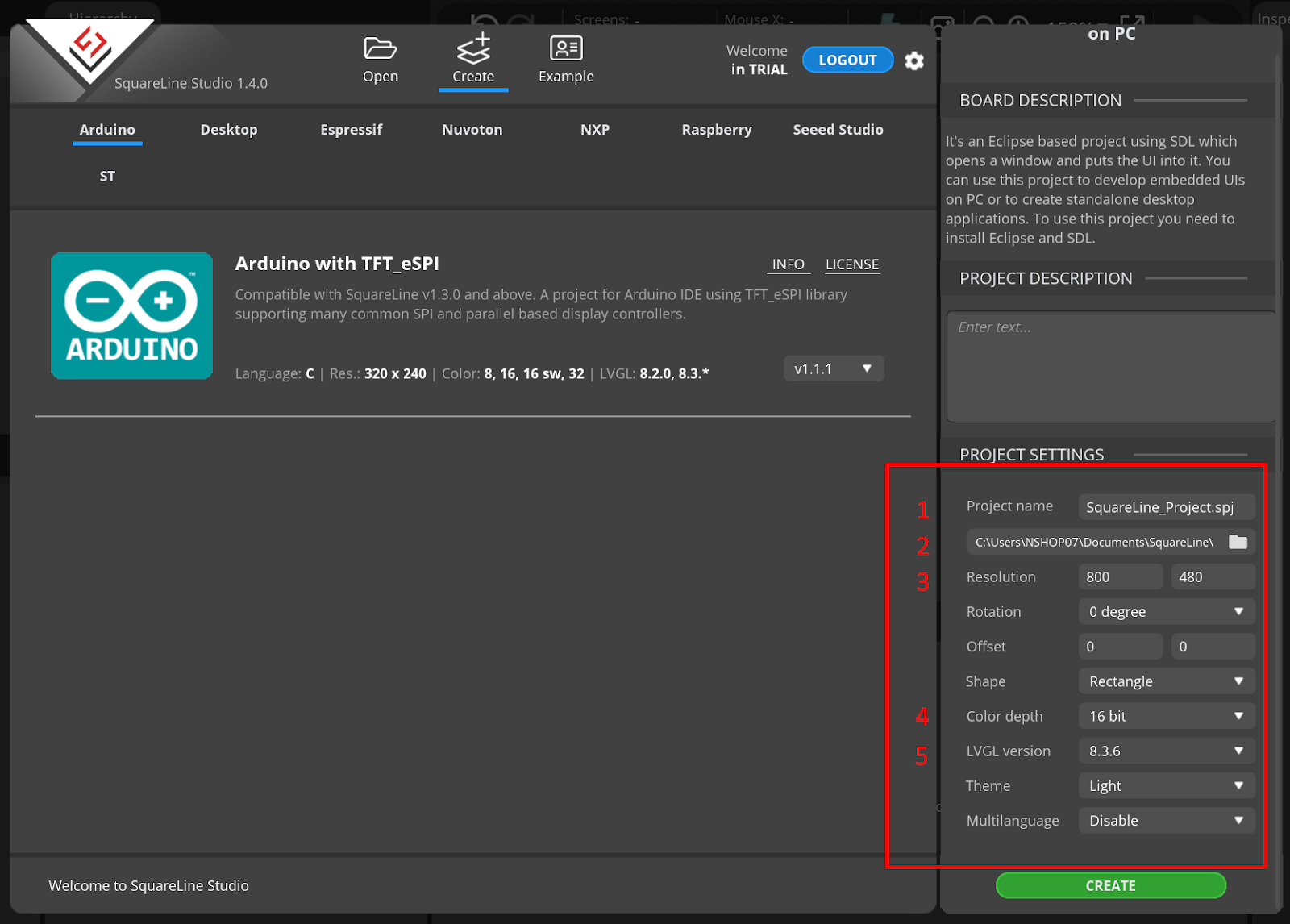Click the BOARD DESCRIPTION heading
The image size is (1290, 924).
(1040, 101)
